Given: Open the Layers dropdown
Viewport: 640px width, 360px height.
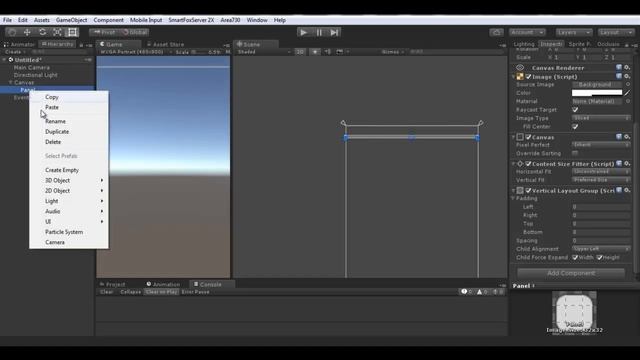Looking at the screenshot, I should 574,32.
